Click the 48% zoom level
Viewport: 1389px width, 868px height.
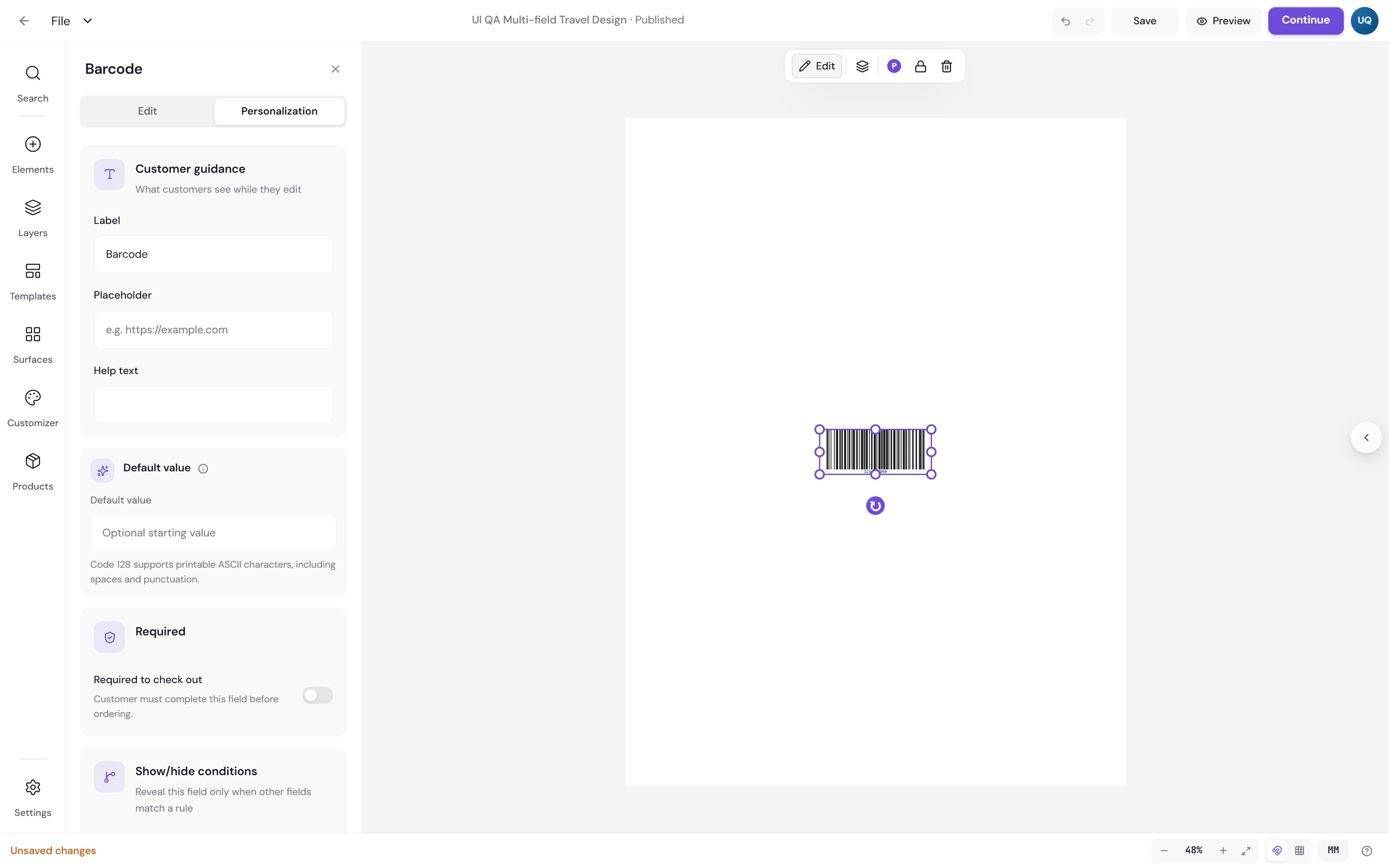[1193, 850]
